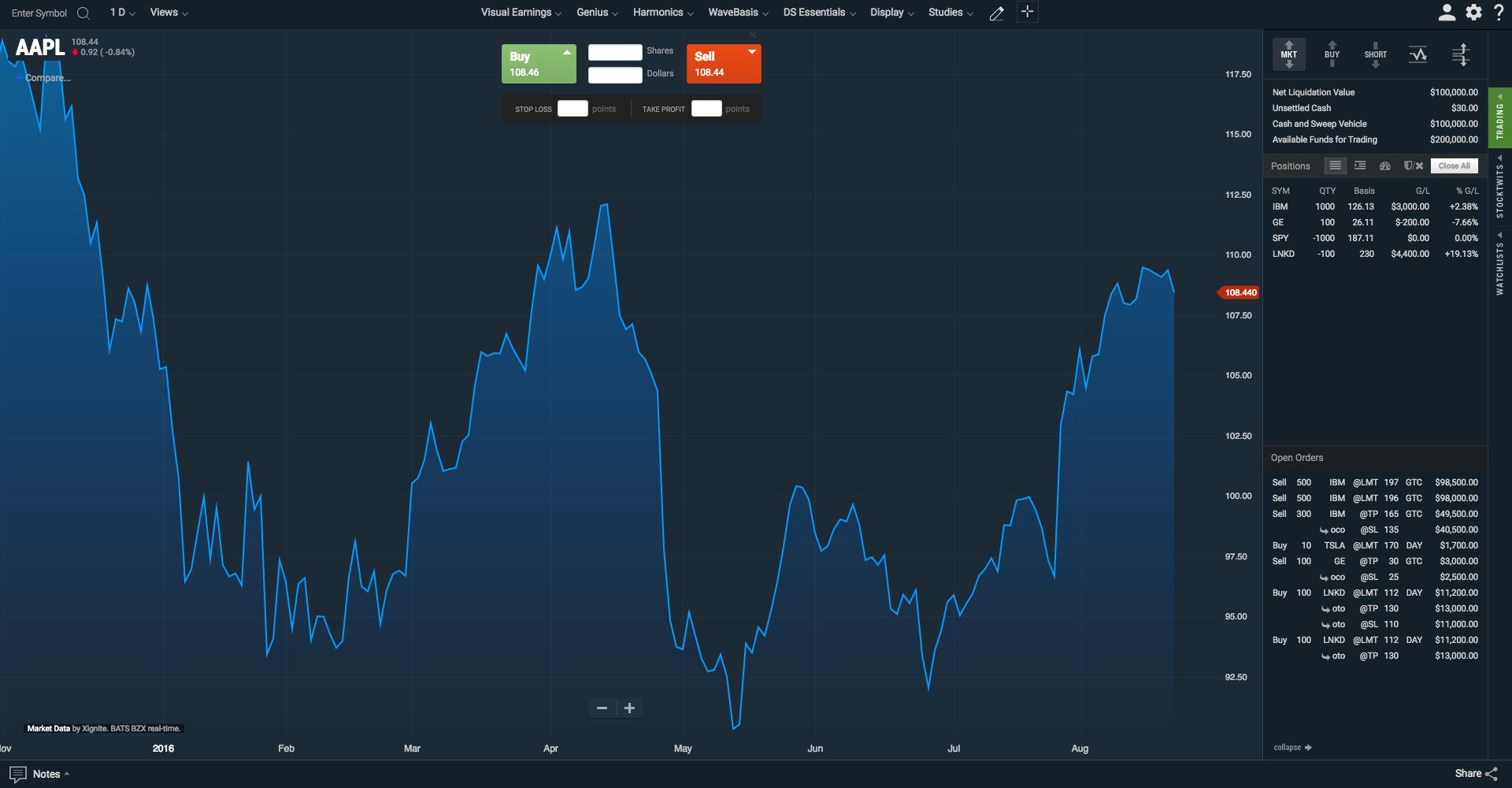
Task: Open the settings gear icon
Action: pyautogui.click(x=1473, y=13)
